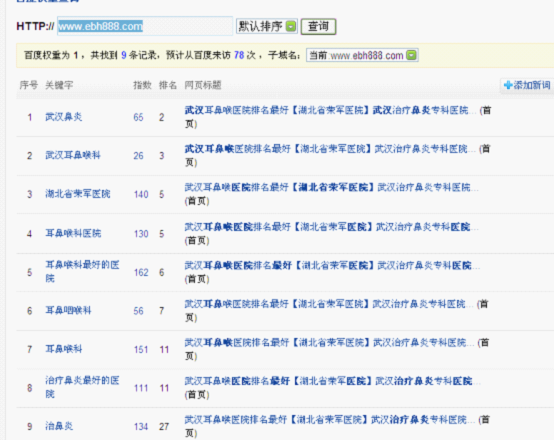Open page title link in row 7 耳鼻喉科

pos(329,342)
